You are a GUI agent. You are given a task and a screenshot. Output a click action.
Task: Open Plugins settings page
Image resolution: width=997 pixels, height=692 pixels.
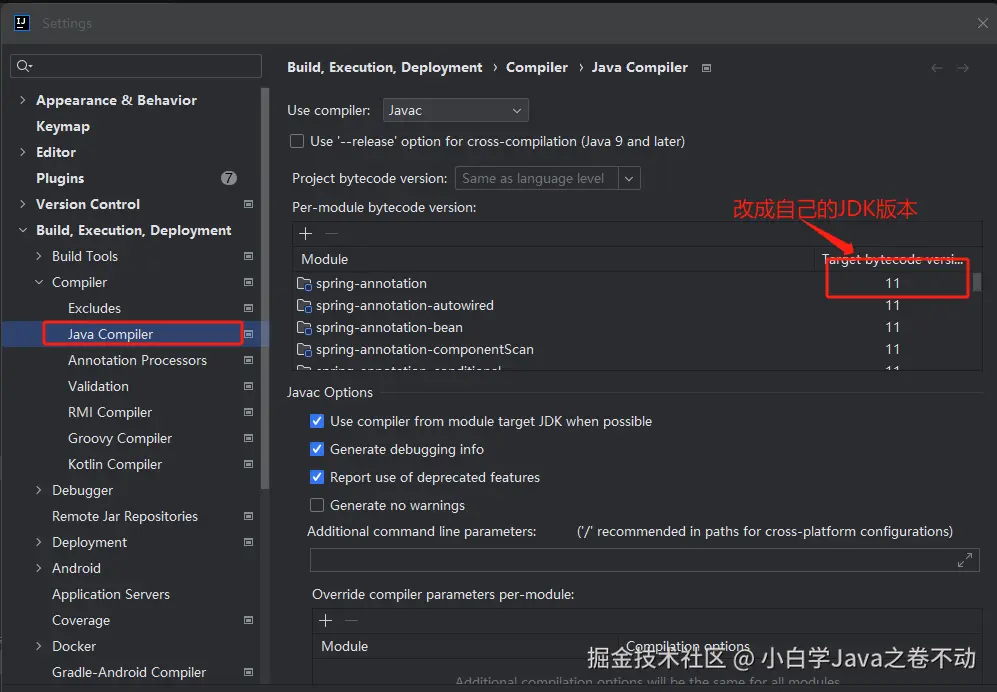pyautogui.click(x=60, y=178)
